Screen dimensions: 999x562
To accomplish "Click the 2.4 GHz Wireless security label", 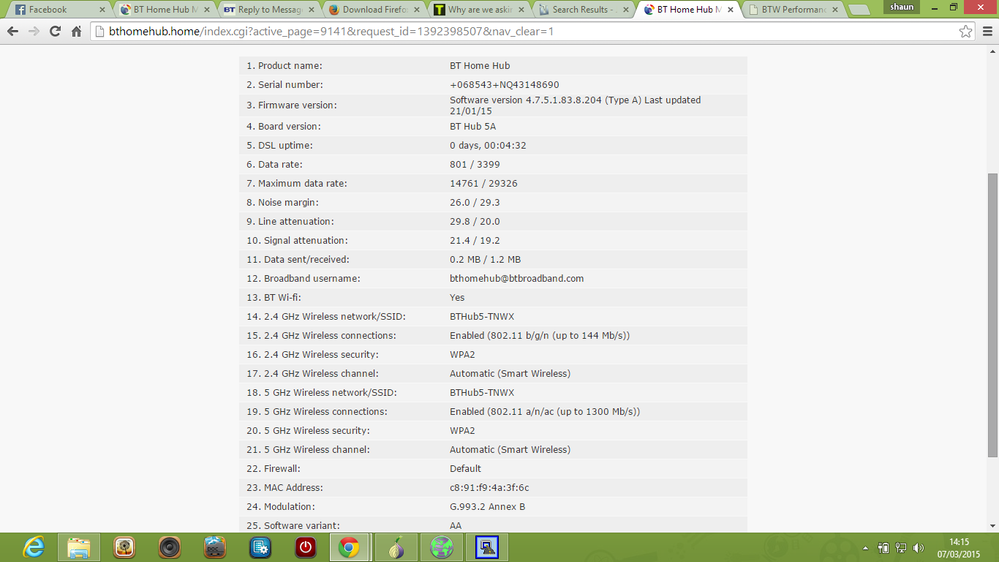I will (312, 354).
